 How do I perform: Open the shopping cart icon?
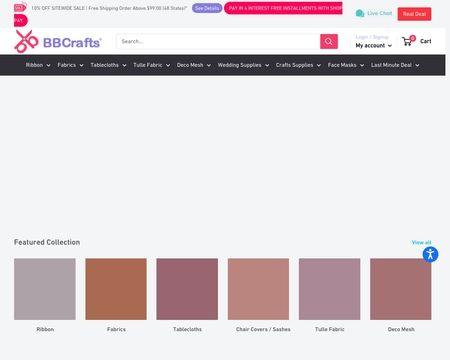click(x=408, y=41)
